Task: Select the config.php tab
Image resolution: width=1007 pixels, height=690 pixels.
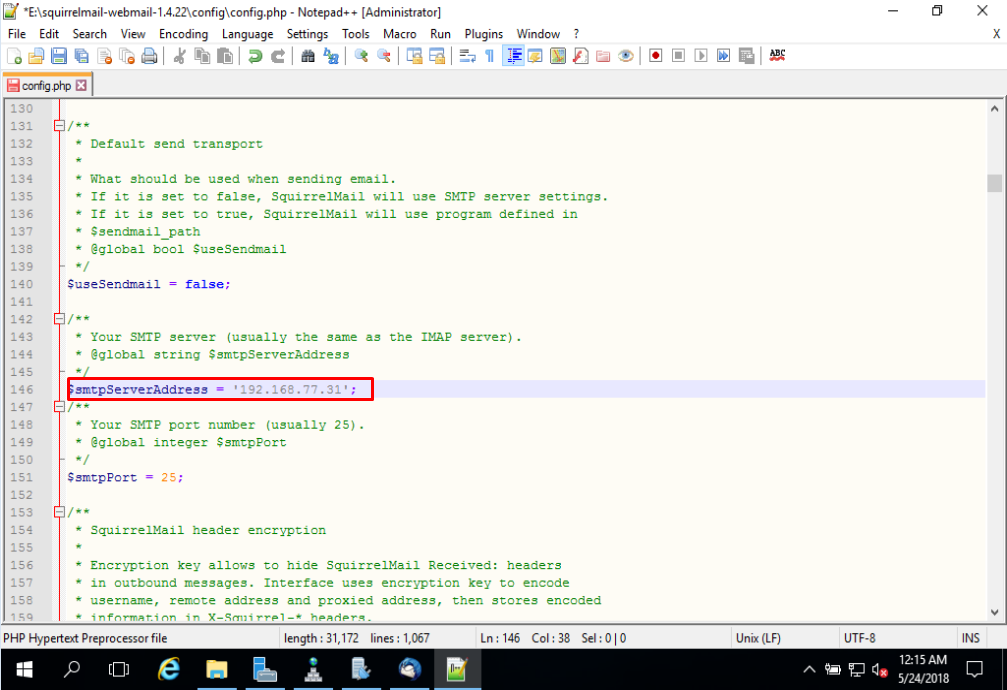Action: coord(46,85)
